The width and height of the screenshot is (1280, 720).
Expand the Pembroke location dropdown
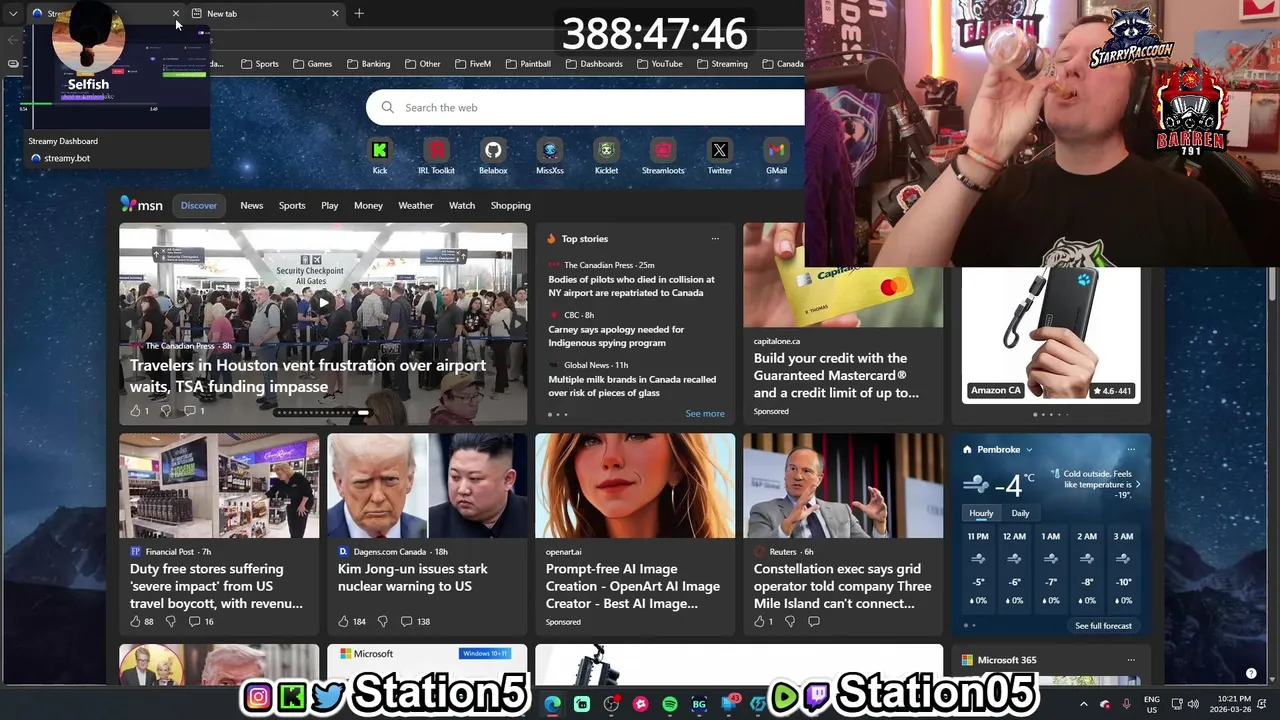[1029, 450]
